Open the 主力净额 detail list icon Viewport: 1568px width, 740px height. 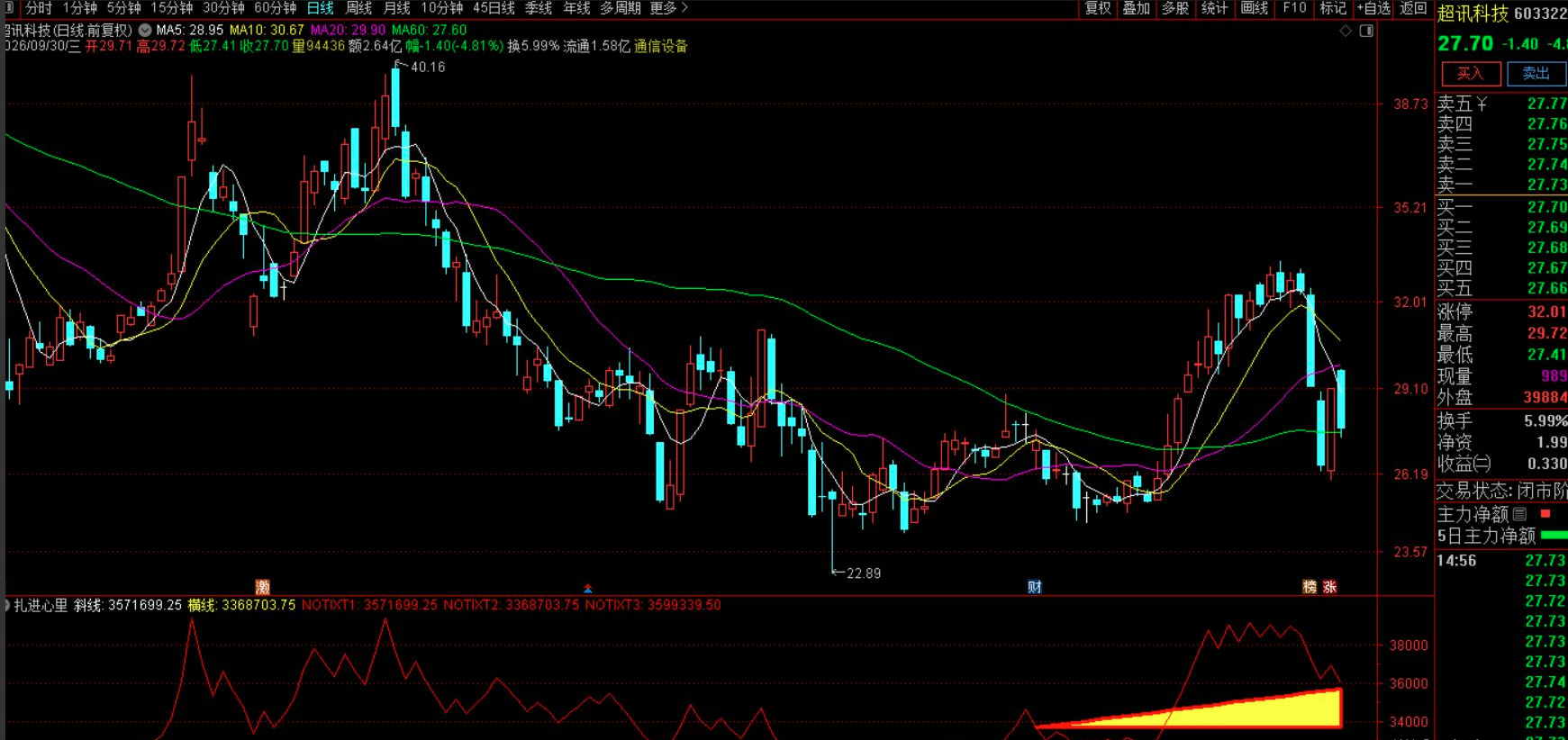coord(1519,514)
